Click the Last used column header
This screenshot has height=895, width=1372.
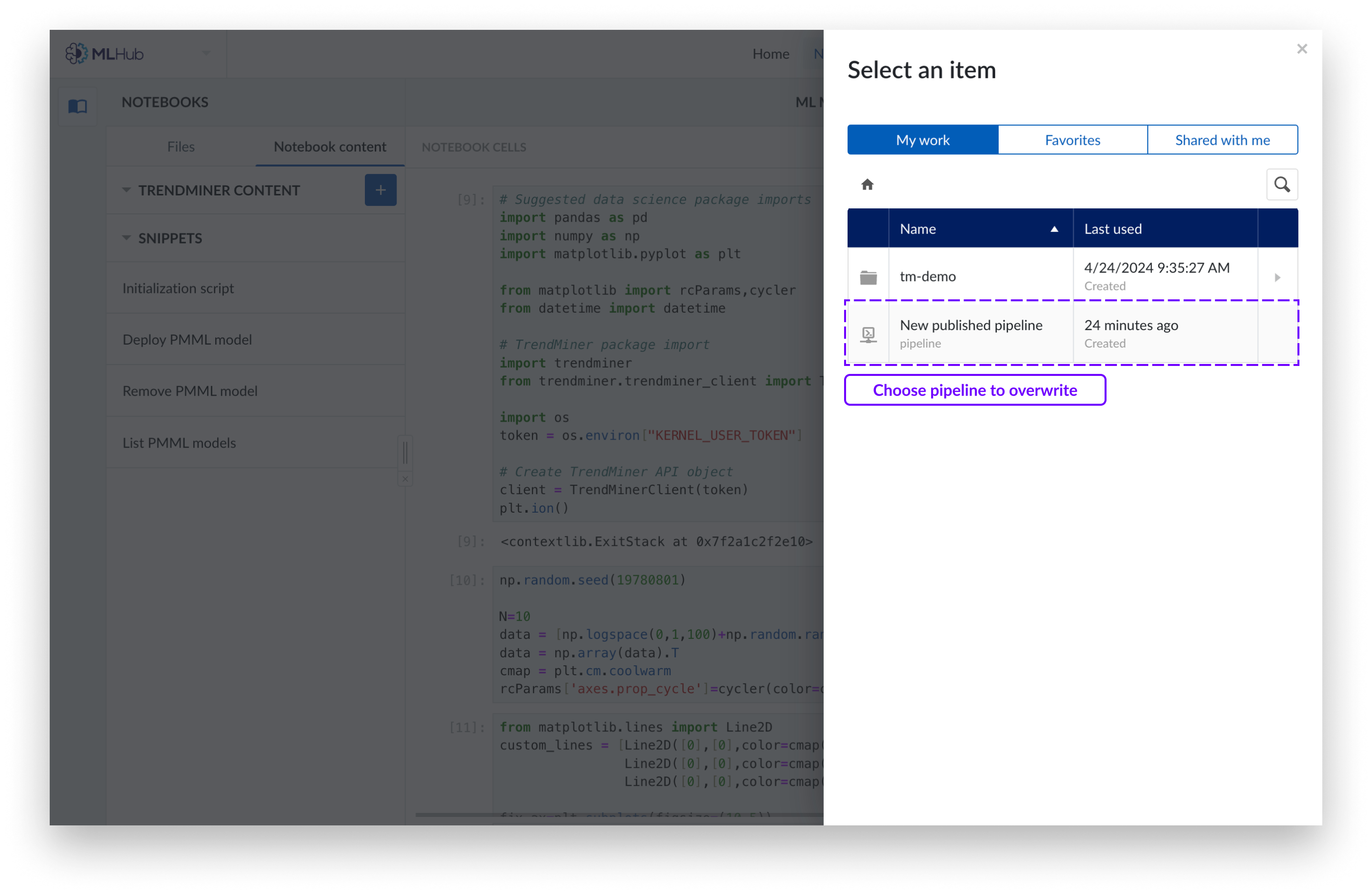point(1113,229)
